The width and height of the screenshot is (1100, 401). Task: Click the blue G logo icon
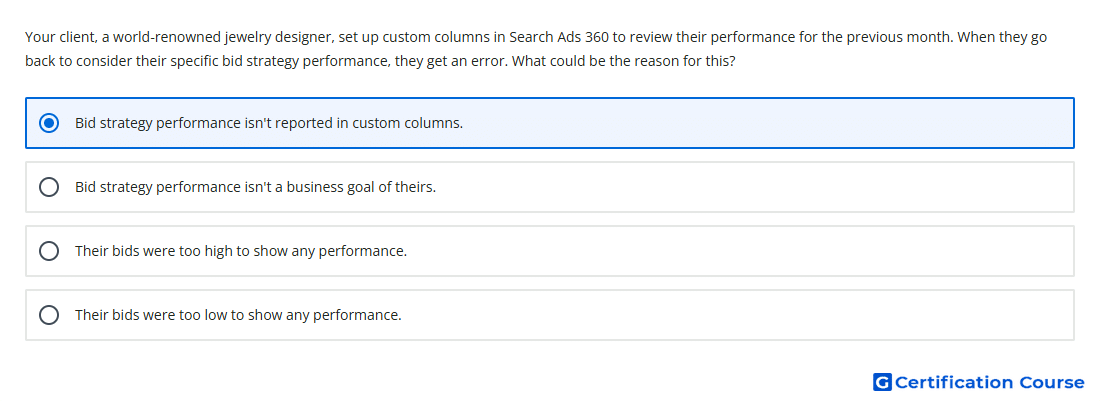tap(882, 382)
